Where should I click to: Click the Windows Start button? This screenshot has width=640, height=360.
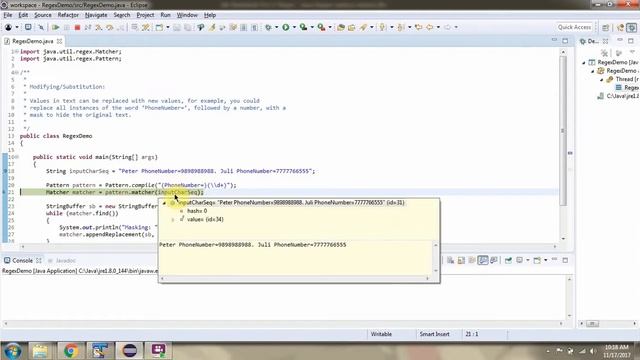(x=13, y=351)
